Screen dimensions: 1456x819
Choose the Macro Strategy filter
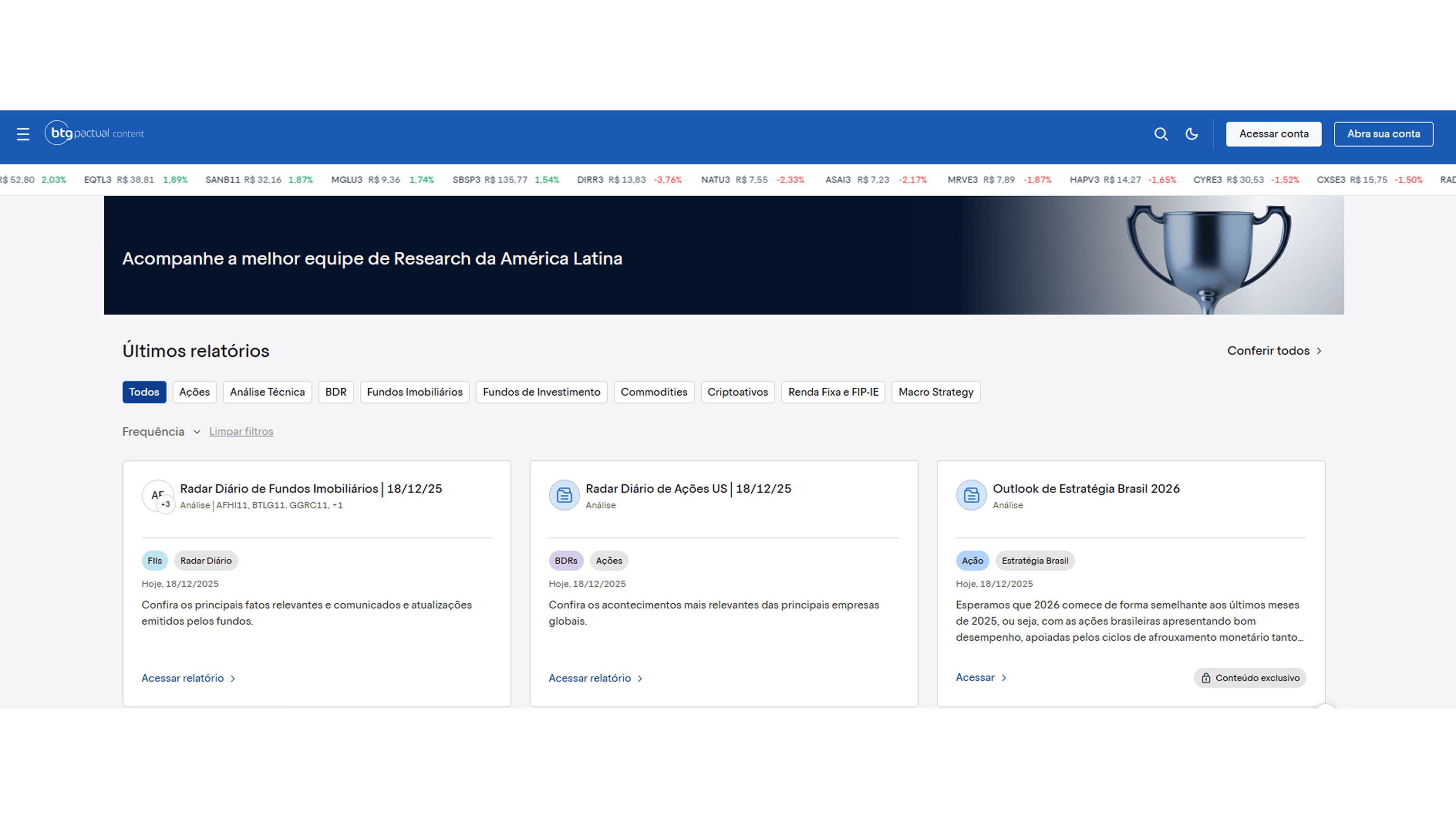click(936, 392)
